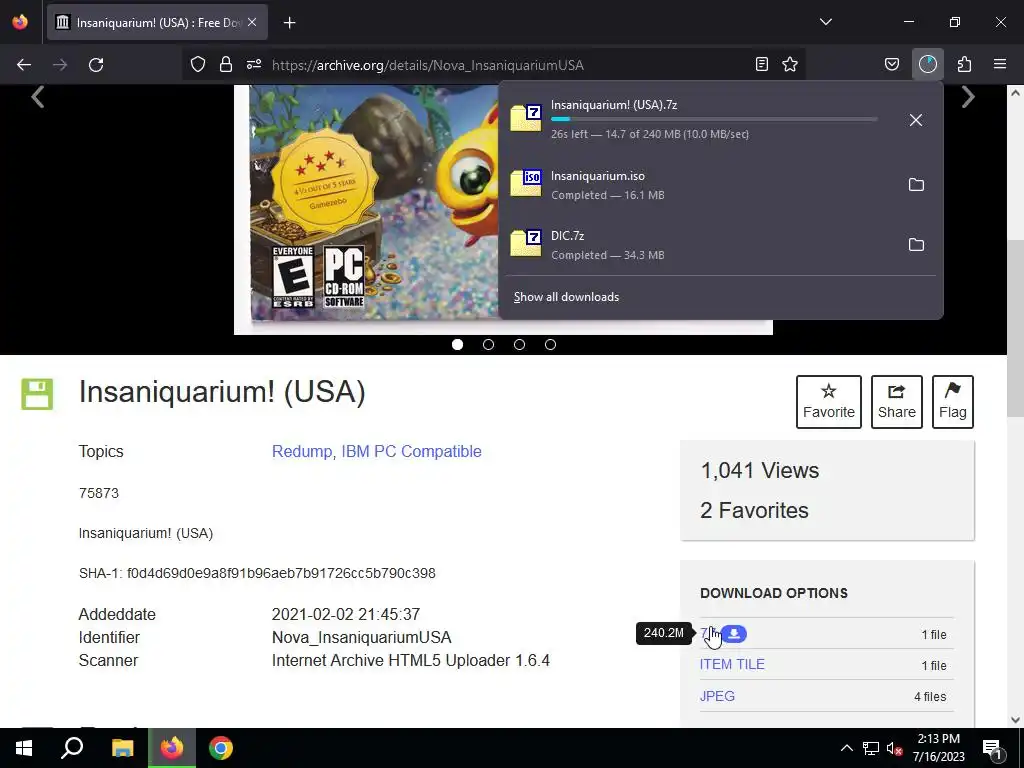Open network status tray icon
This screenshot has width=1024, height=768.
(x=871, y=748)
